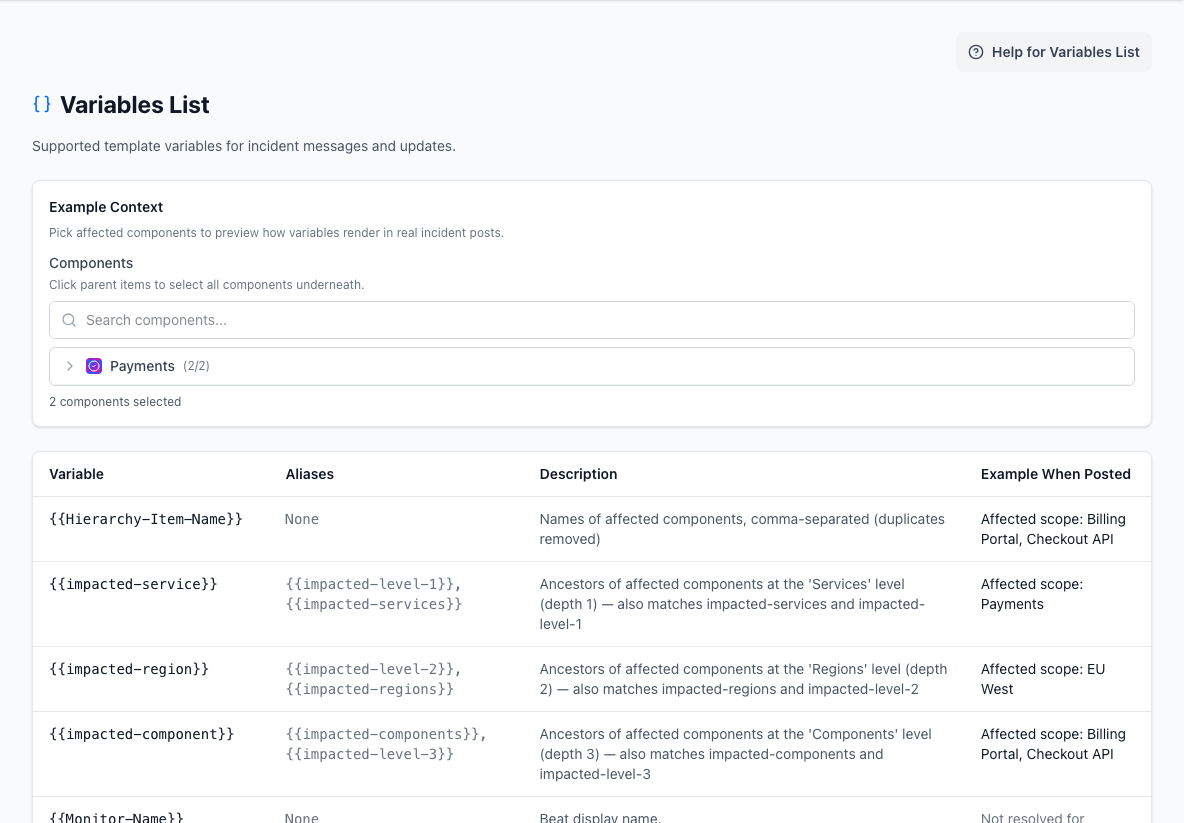Click the Variable column header
Viewport: 1184px width, 823px height.
76,474
